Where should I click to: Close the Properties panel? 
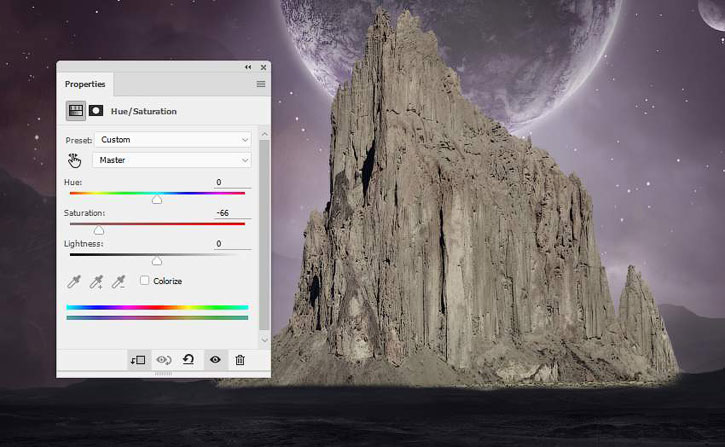pos(263,67)
